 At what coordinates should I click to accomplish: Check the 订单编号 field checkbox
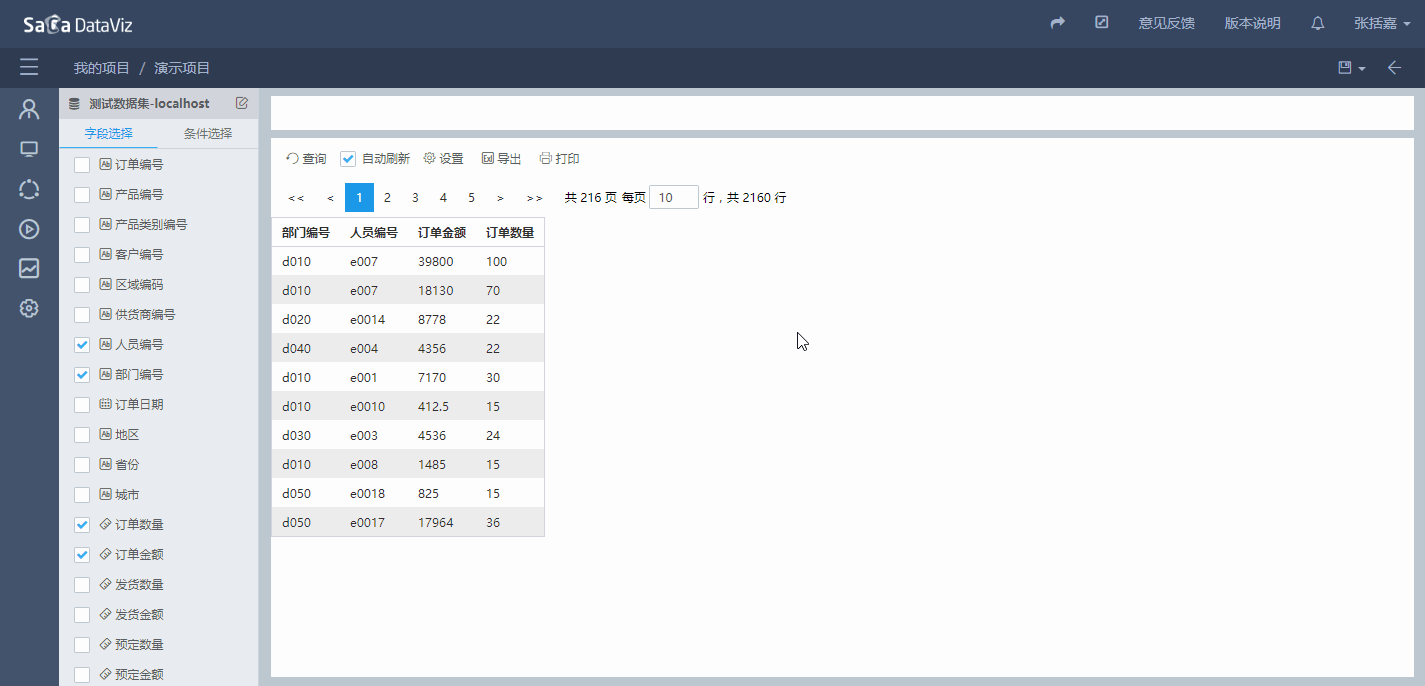pyautogui.click(x=82, y=165)
